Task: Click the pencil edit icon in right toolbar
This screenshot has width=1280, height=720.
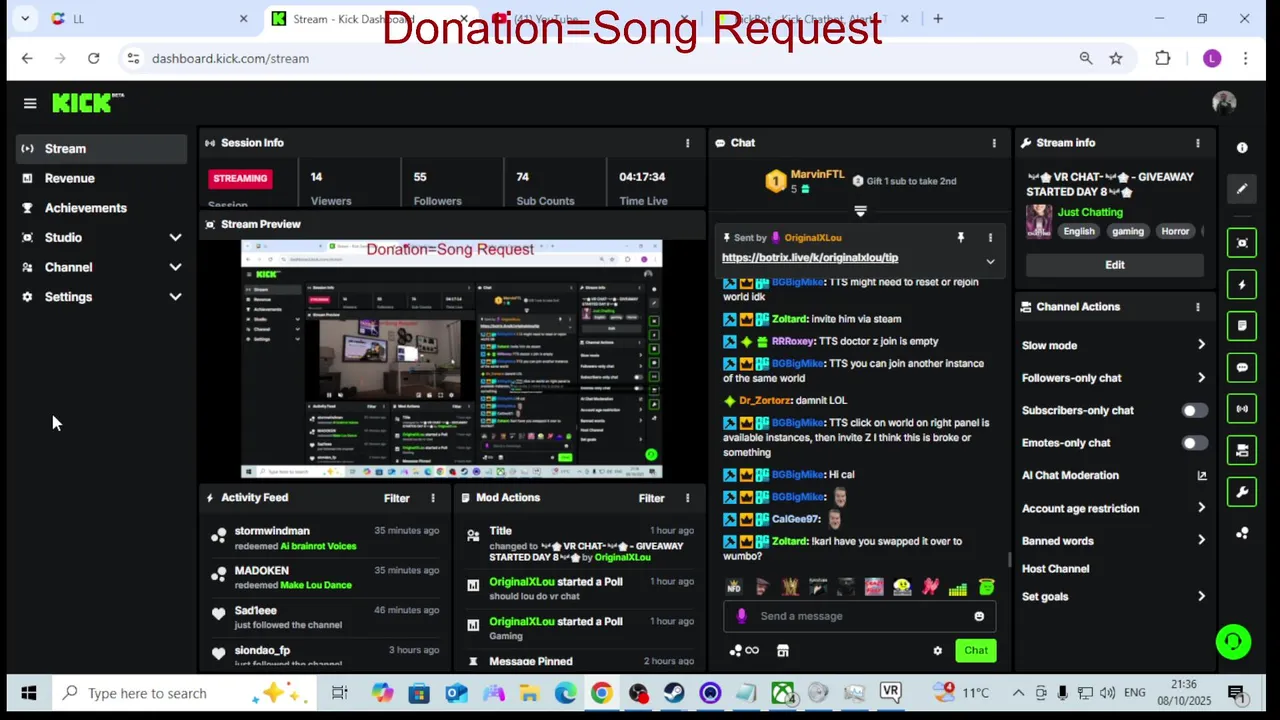Action: [x=1242, y=188]
